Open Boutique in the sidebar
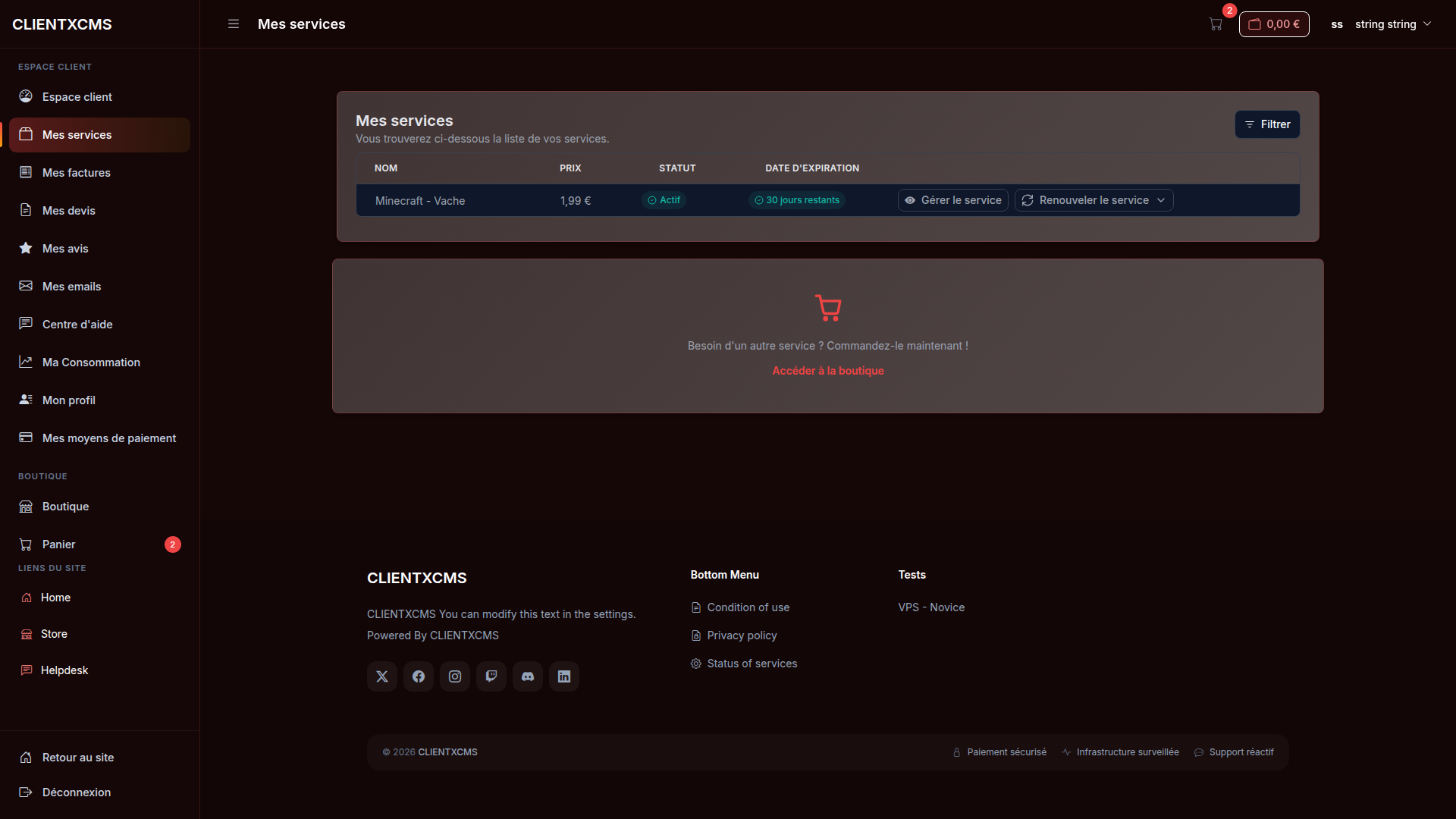The width and height of the screenshot is (1456, 819). click(99, 507)
